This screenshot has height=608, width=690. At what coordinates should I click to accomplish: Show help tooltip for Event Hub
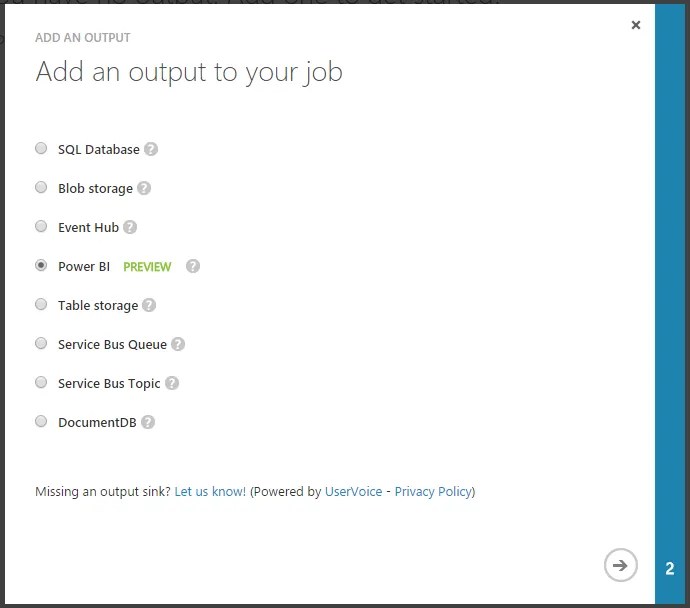coord(130,227)
